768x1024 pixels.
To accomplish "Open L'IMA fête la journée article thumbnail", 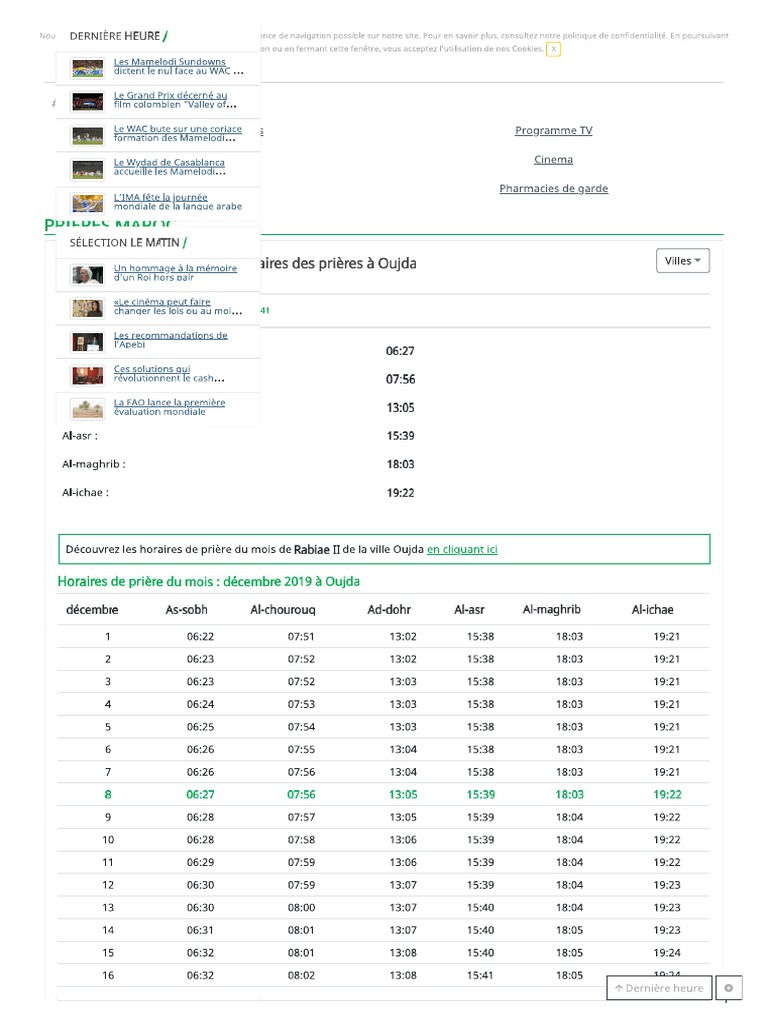I will tap(88, 203).
